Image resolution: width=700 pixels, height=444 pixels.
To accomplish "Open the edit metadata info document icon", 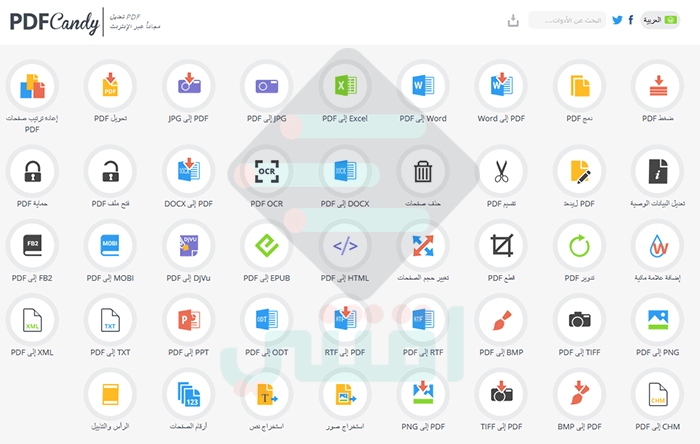I will pos(658,171).
